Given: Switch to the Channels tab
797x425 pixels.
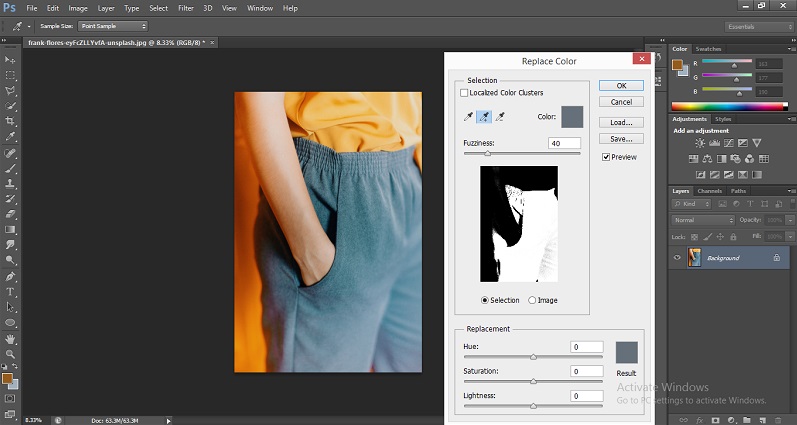Looking at the screenshot, I should pos(710,191).
